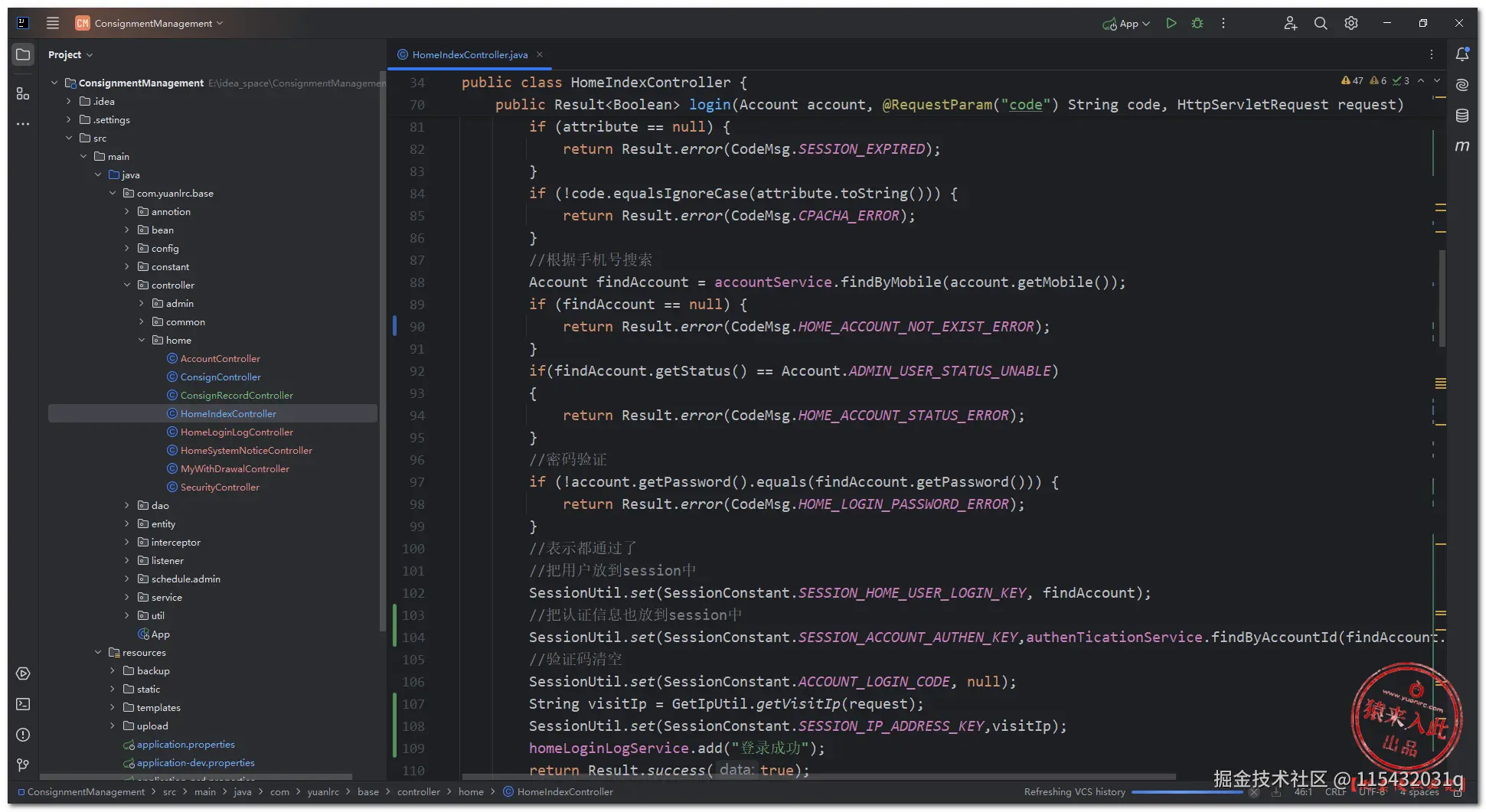Click the editor horizontal scrollbar
Image resolution: width=1486 pixels, height=812 pixels.
point(818,776)
